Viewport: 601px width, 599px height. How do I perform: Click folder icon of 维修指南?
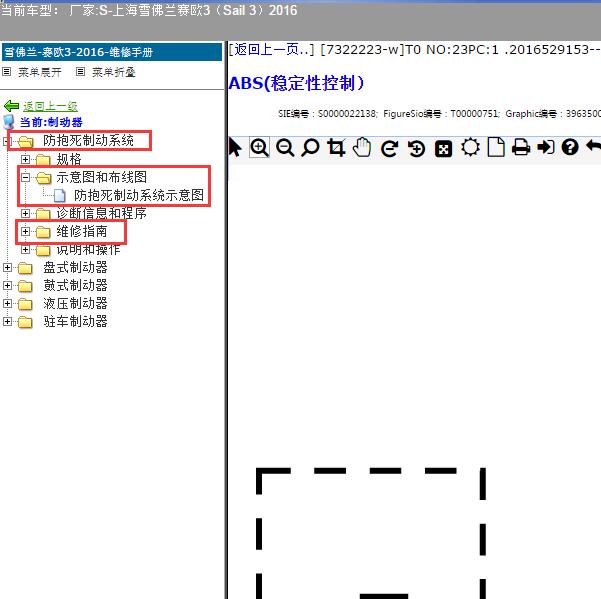[x=43, y=232]
